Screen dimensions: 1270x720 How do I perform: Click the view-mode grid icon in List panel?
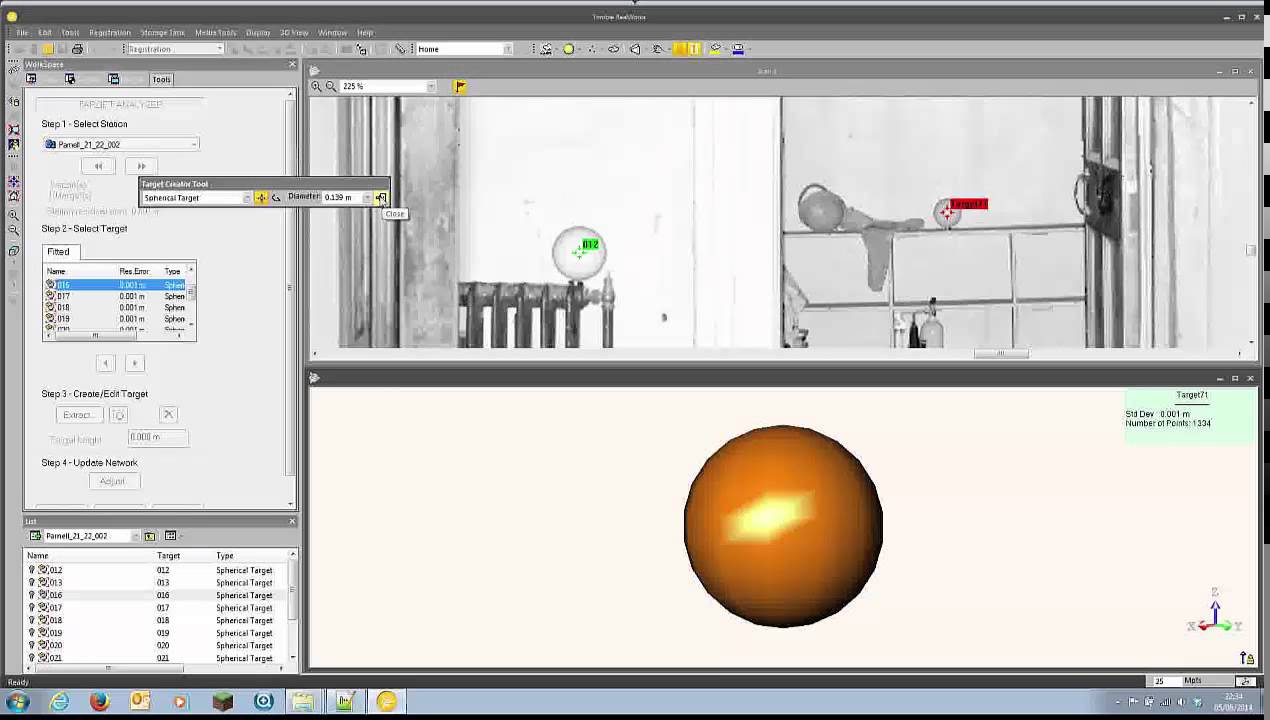170,536
